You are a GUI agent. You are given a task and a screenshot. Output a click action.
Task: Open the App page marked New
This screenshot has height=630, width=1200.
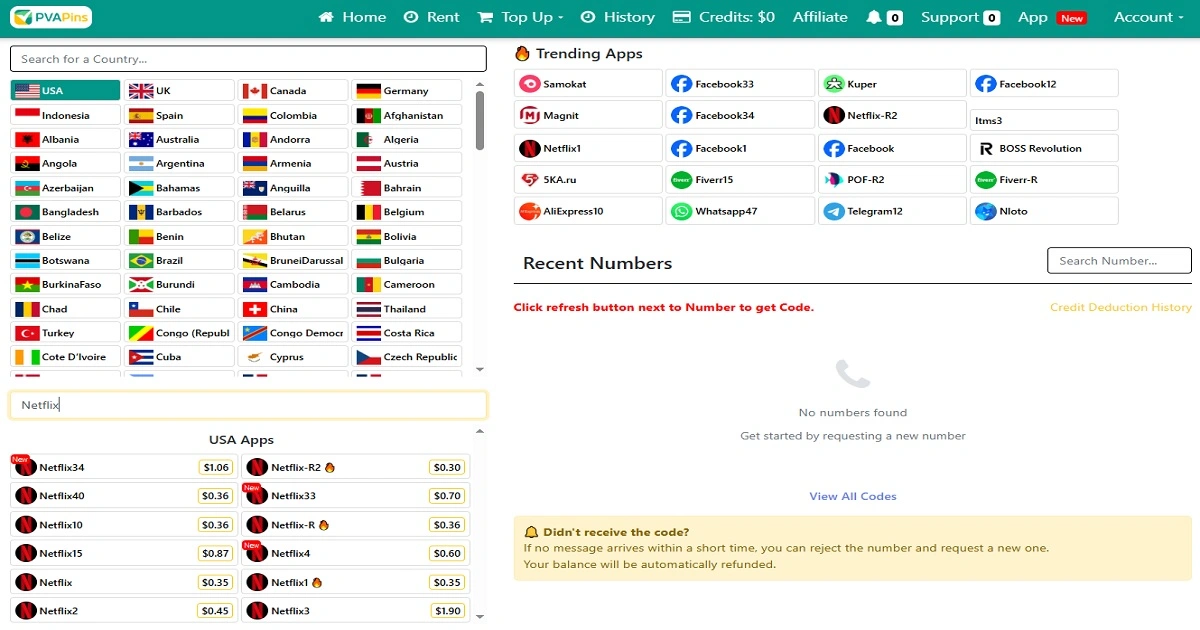pos(1052,17)
